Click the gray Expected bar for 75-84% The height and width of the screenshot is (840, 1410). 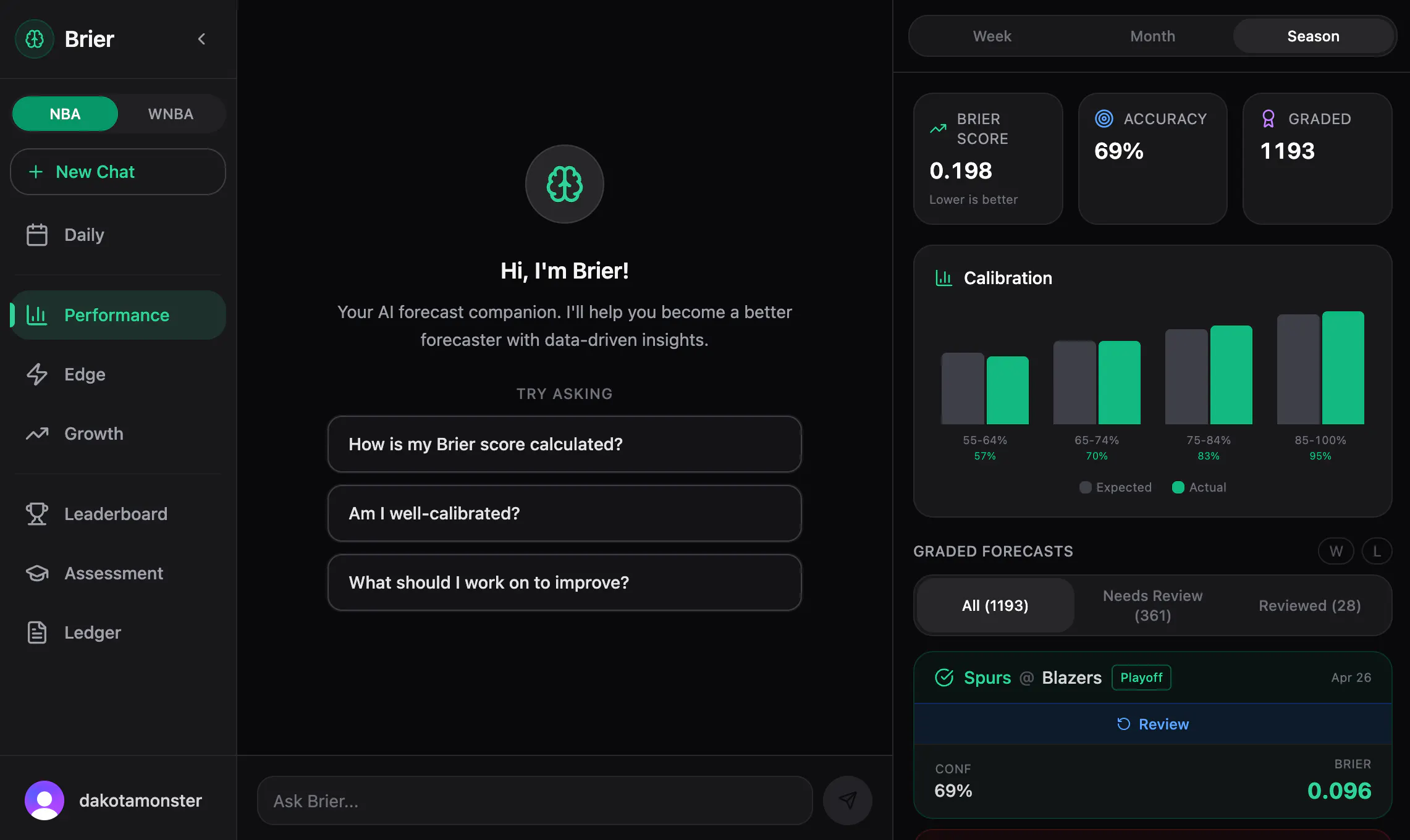(1186, 377)
